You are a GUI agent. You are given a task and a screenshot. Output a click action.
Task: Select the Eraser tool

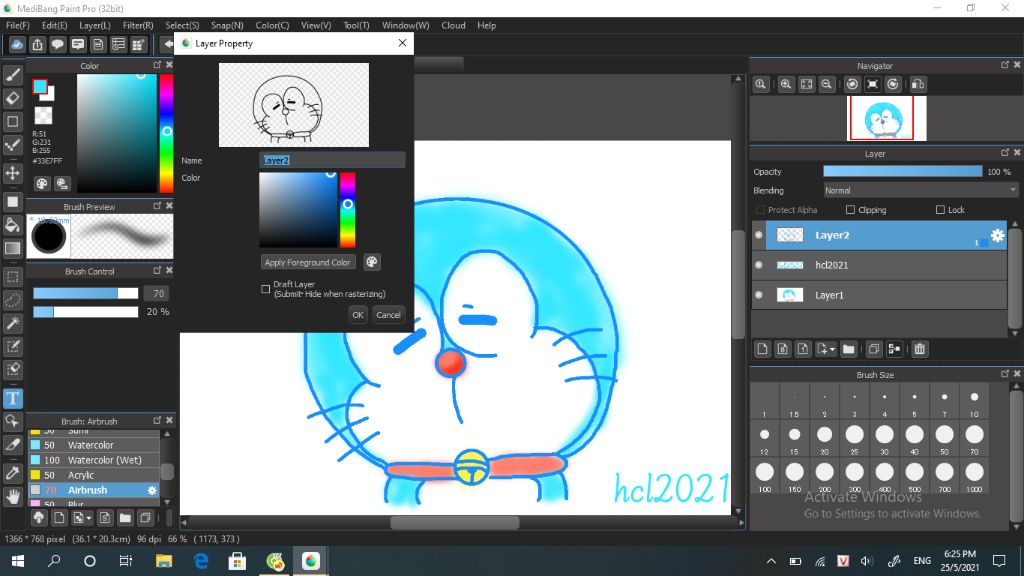coord(12,98)
